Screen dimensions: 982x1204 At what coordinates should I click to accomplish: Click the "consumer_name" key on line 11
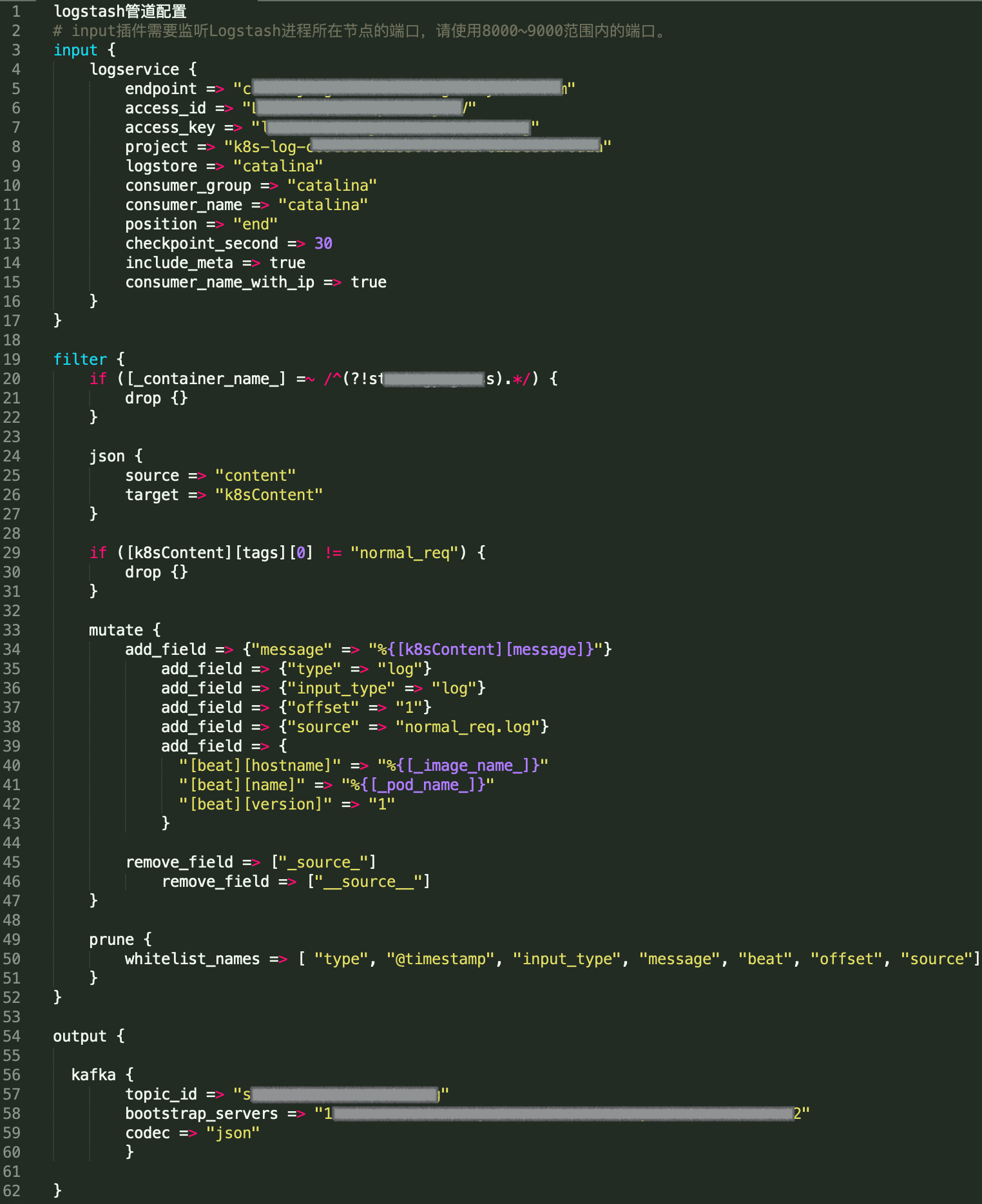coord(184,204)
